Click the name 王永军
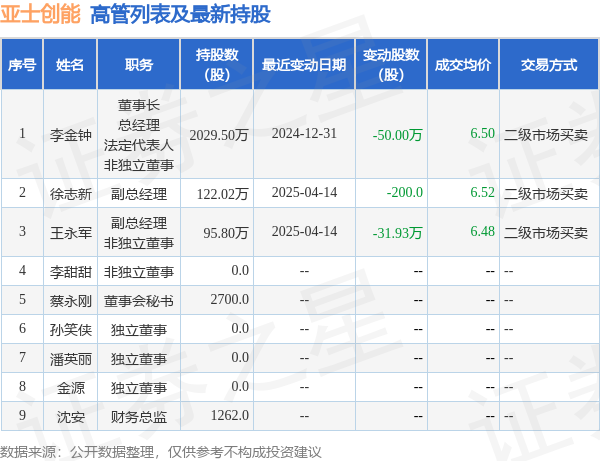The image size is (600, 461). point(71,233)
